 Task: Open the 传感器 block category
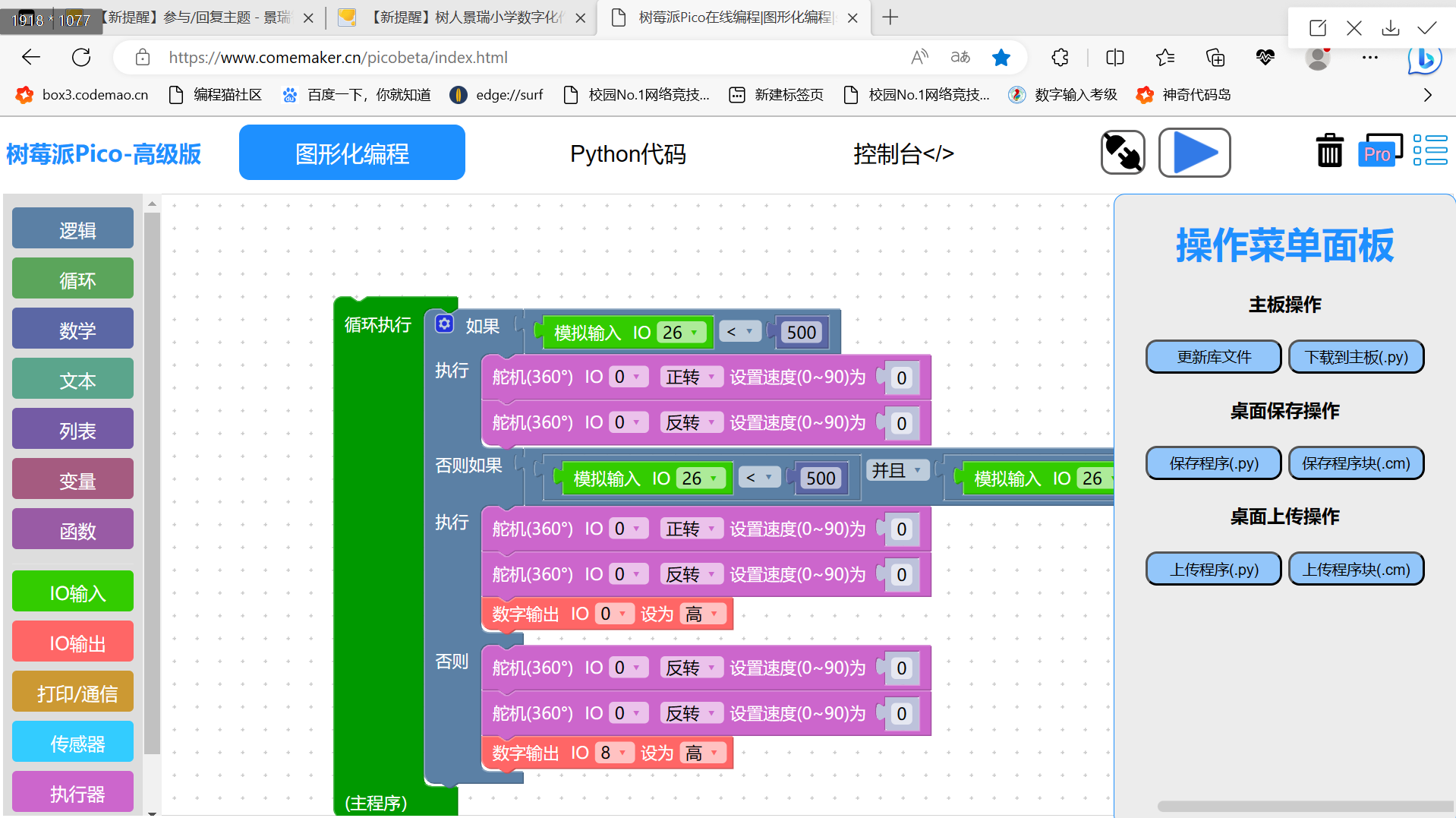73,742
